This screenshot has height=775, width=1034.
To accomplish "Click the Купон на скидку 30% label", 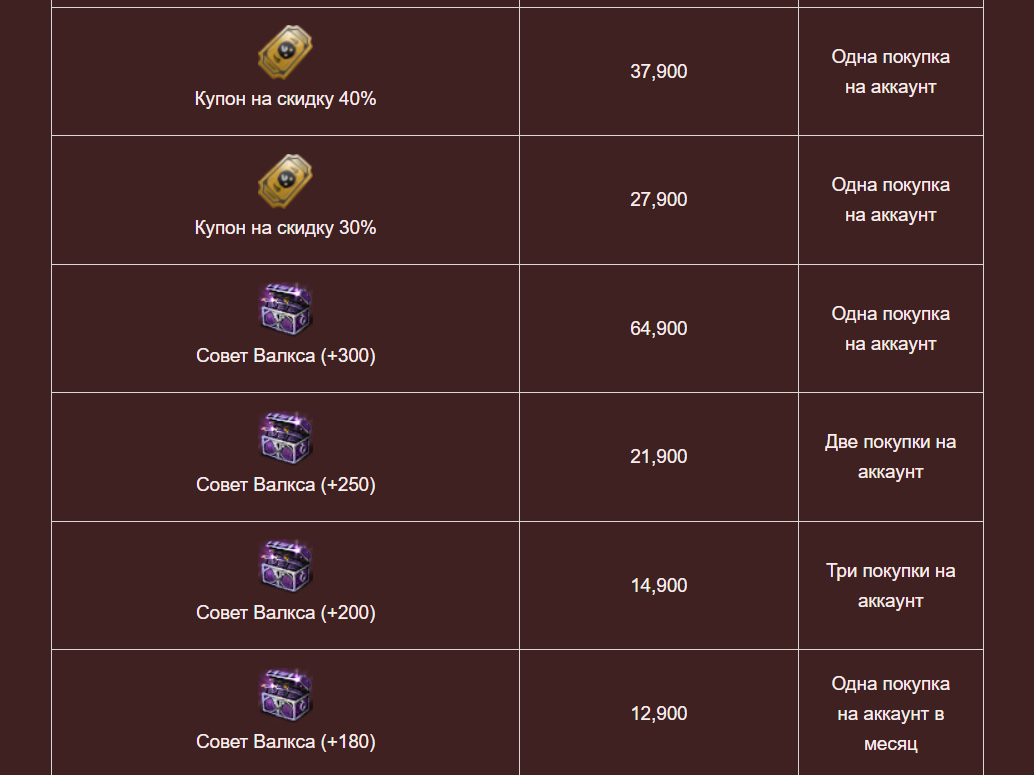I will [286, 228].
